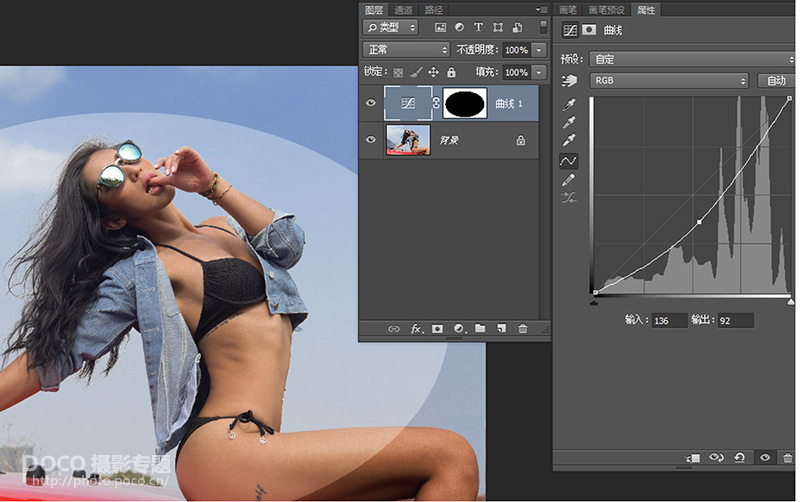The width and height of the screenshot is (800, 502).
Task: Filter layers by pixel layers icon
Action: pyautogui.click(x=440, y=27)
